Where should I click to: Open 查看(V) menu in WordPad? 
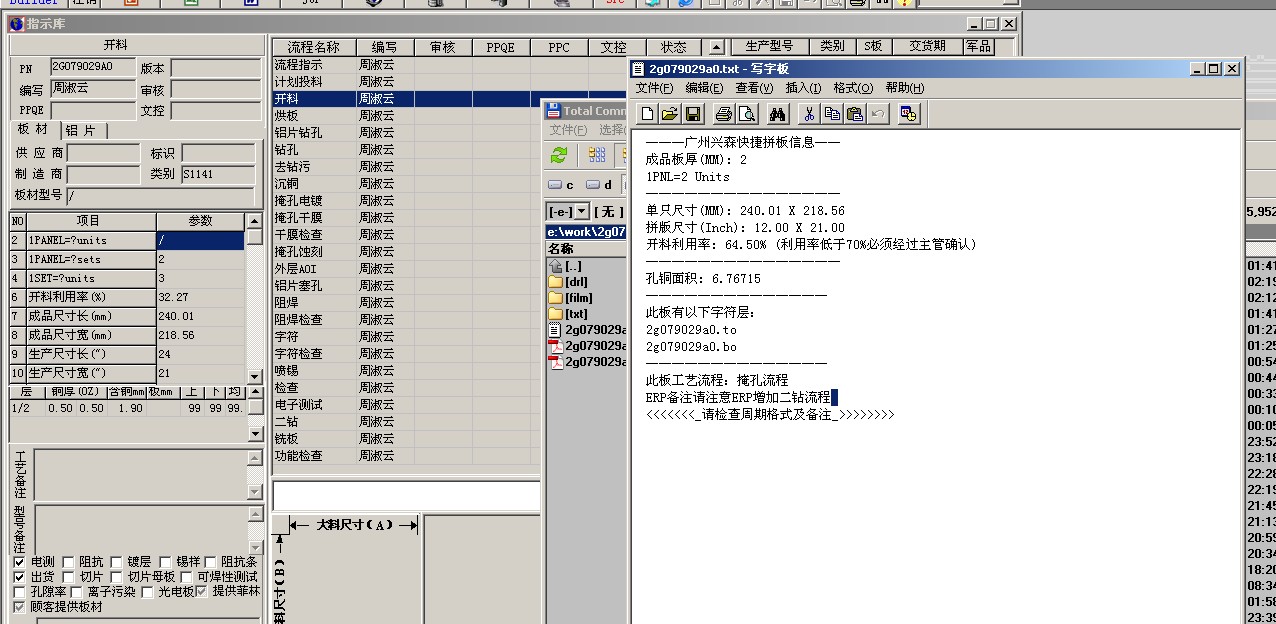[754, 88]
